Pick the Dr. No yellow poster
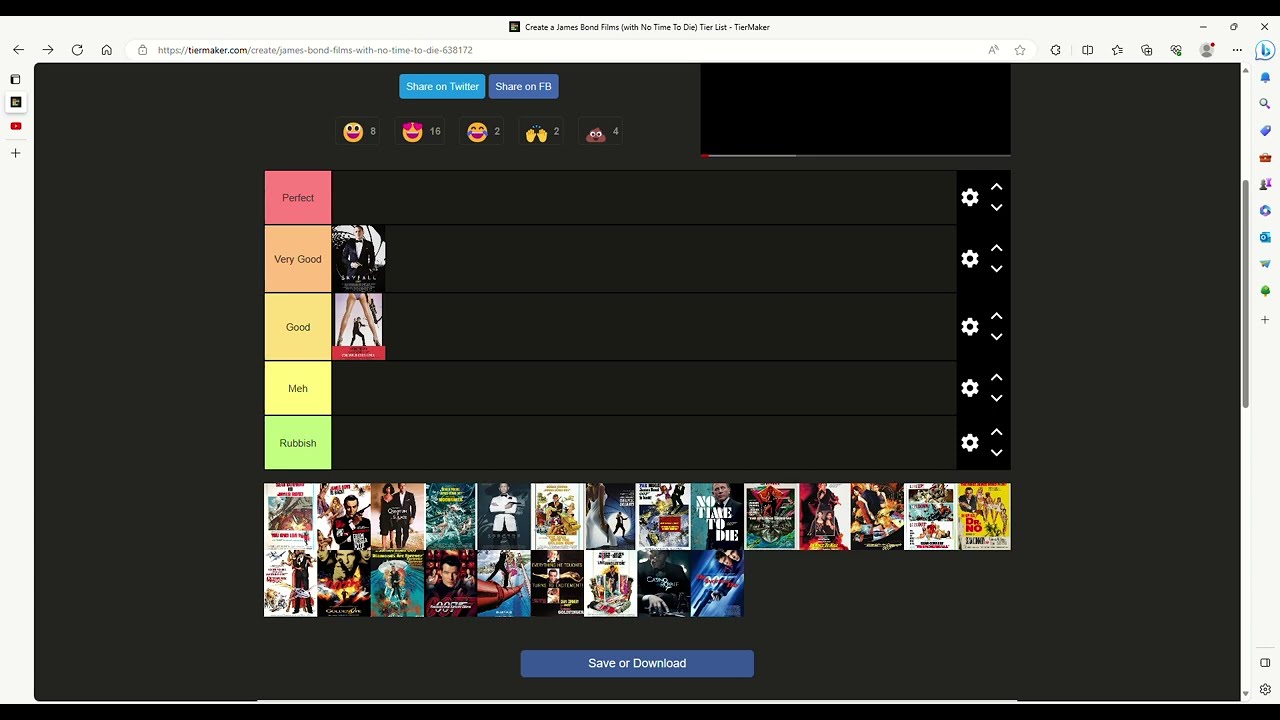The width and height of the screenshot is (1280, 720). 984,517
